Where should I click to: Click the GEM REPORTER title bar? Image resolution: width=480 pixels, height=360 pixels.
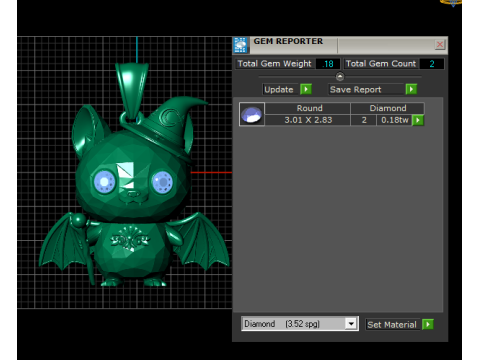point(340,45)
